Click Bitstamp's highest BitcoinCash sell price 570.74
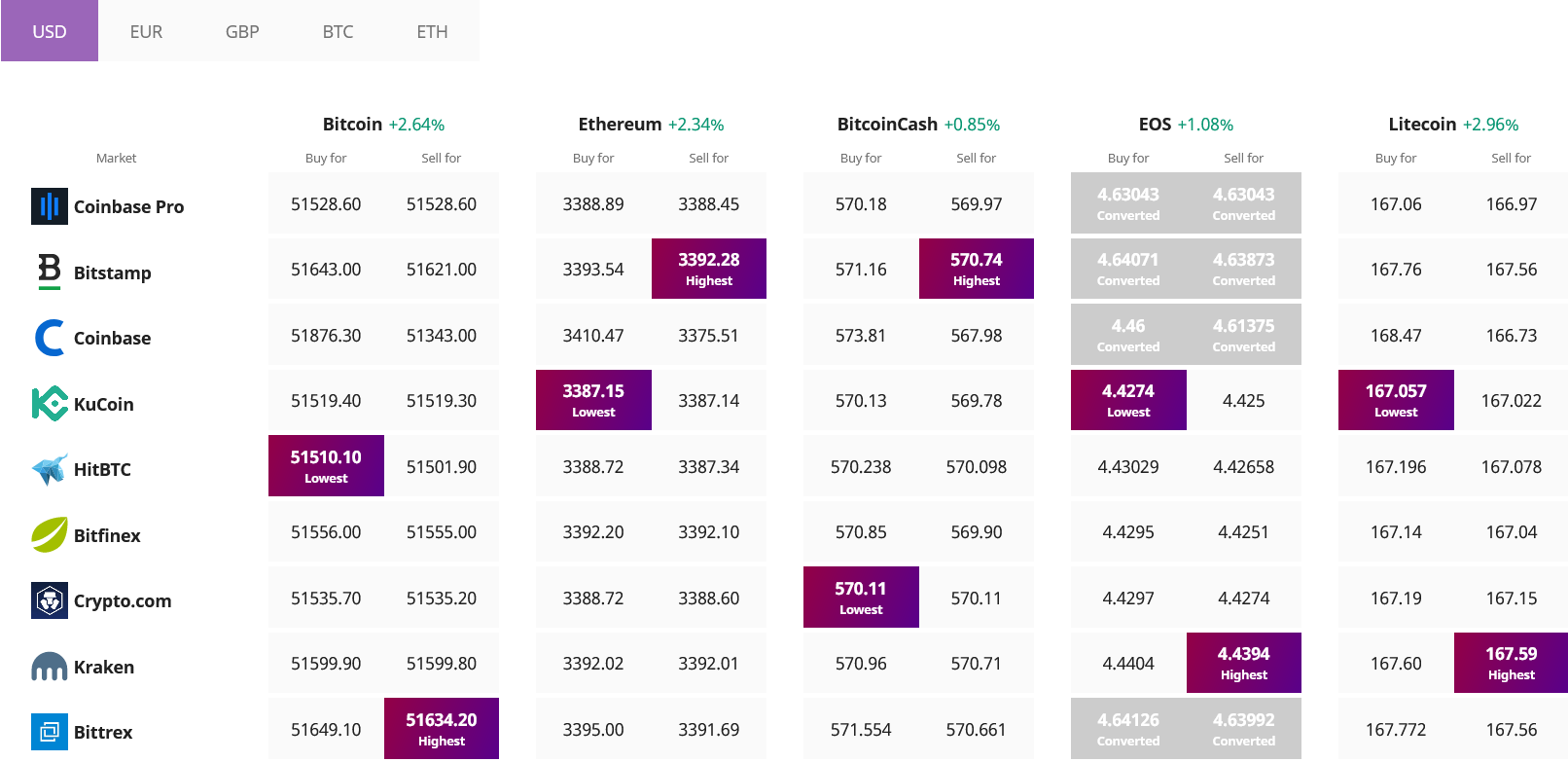This screenshot has height=762, width=1568. pyautogui.click(x=977, y=269)
